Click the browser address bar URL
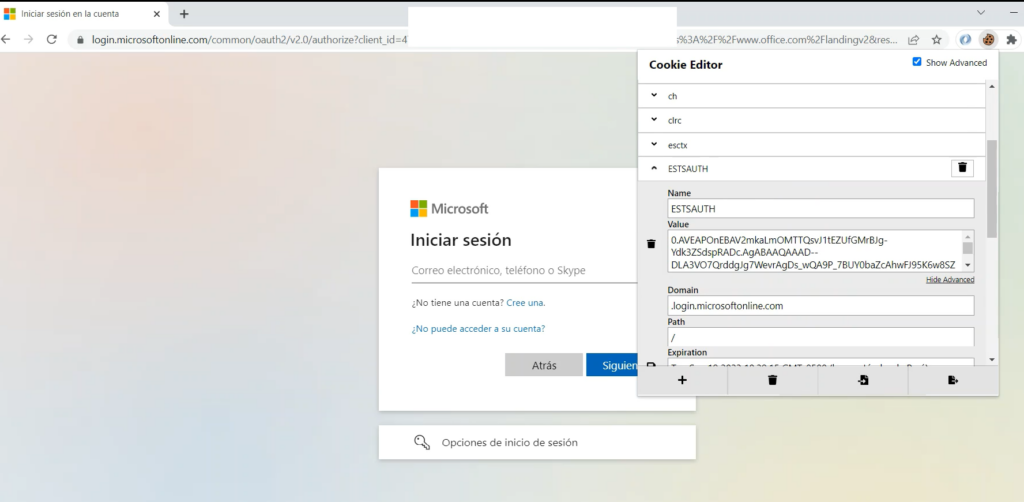1024x502 pixels. pos(249,40)
